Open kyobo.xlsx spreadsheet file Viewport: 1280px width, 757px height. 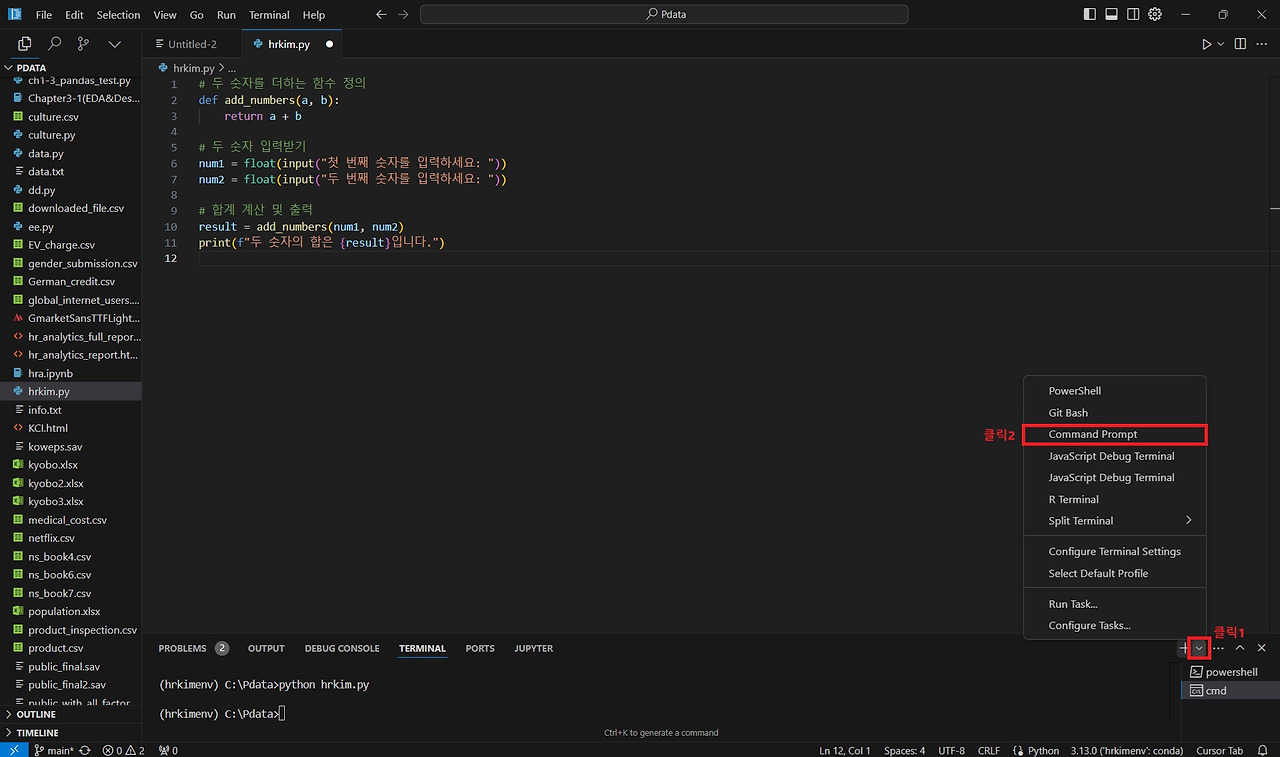(70, 465)
